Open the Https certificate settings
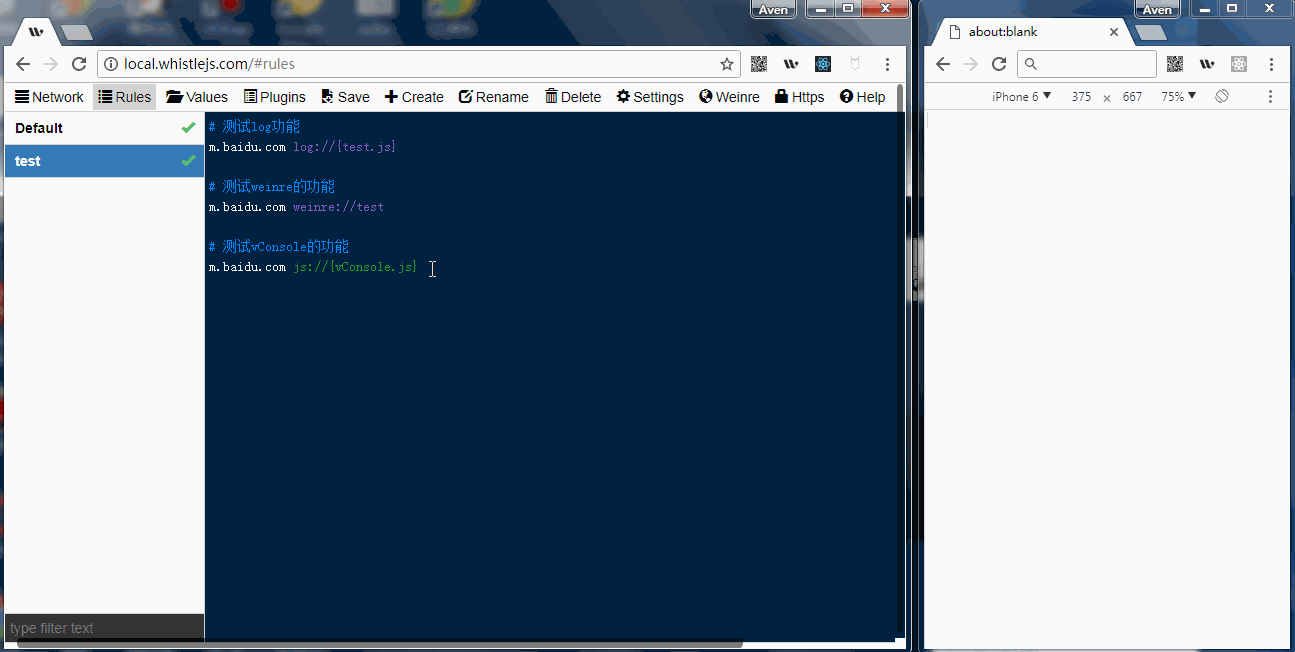This screenshot has height=652, width=1295. [x=800, y=97]
